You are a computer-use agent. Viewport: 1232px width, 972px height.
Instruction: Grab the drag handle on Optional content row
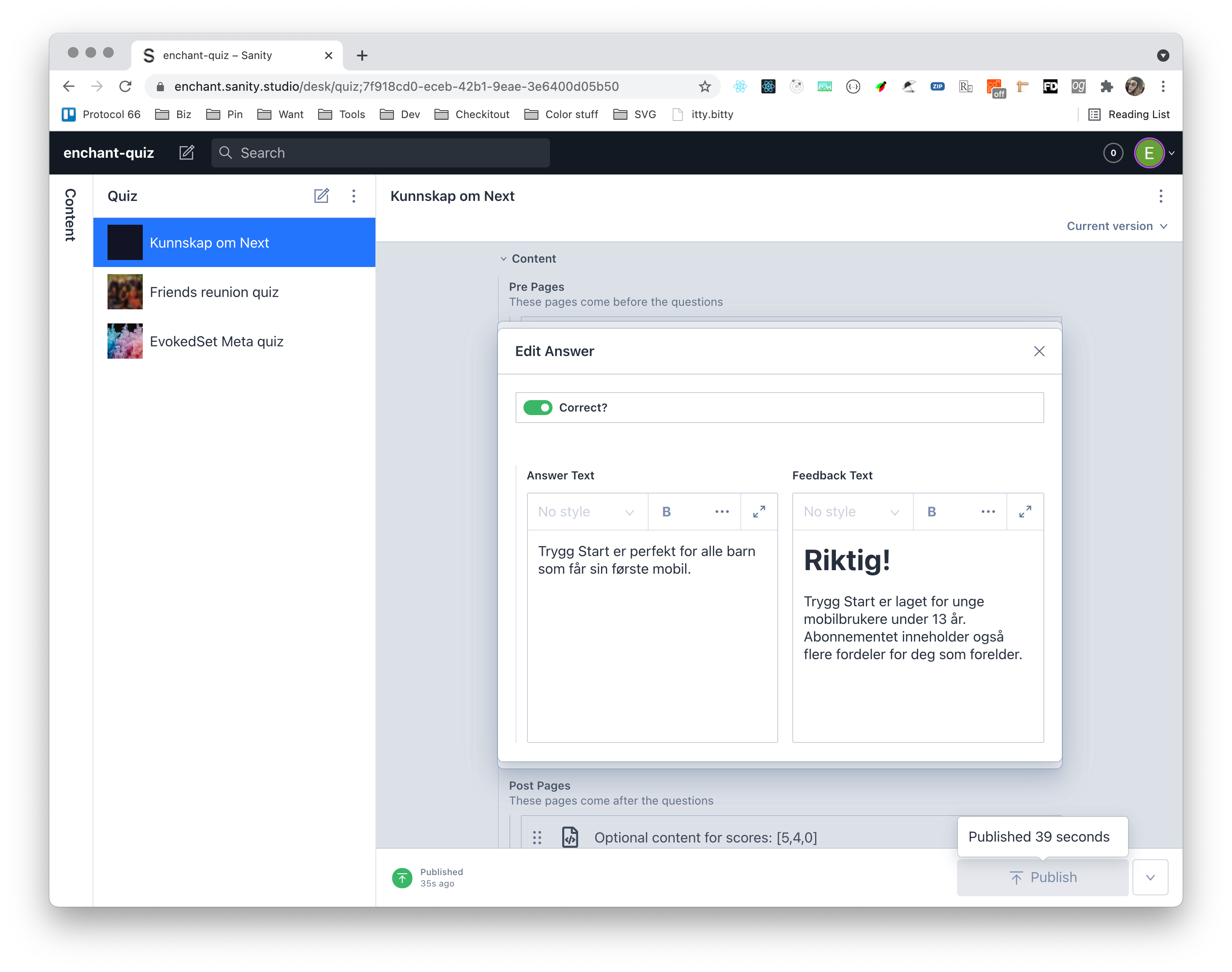click(537, 838)
